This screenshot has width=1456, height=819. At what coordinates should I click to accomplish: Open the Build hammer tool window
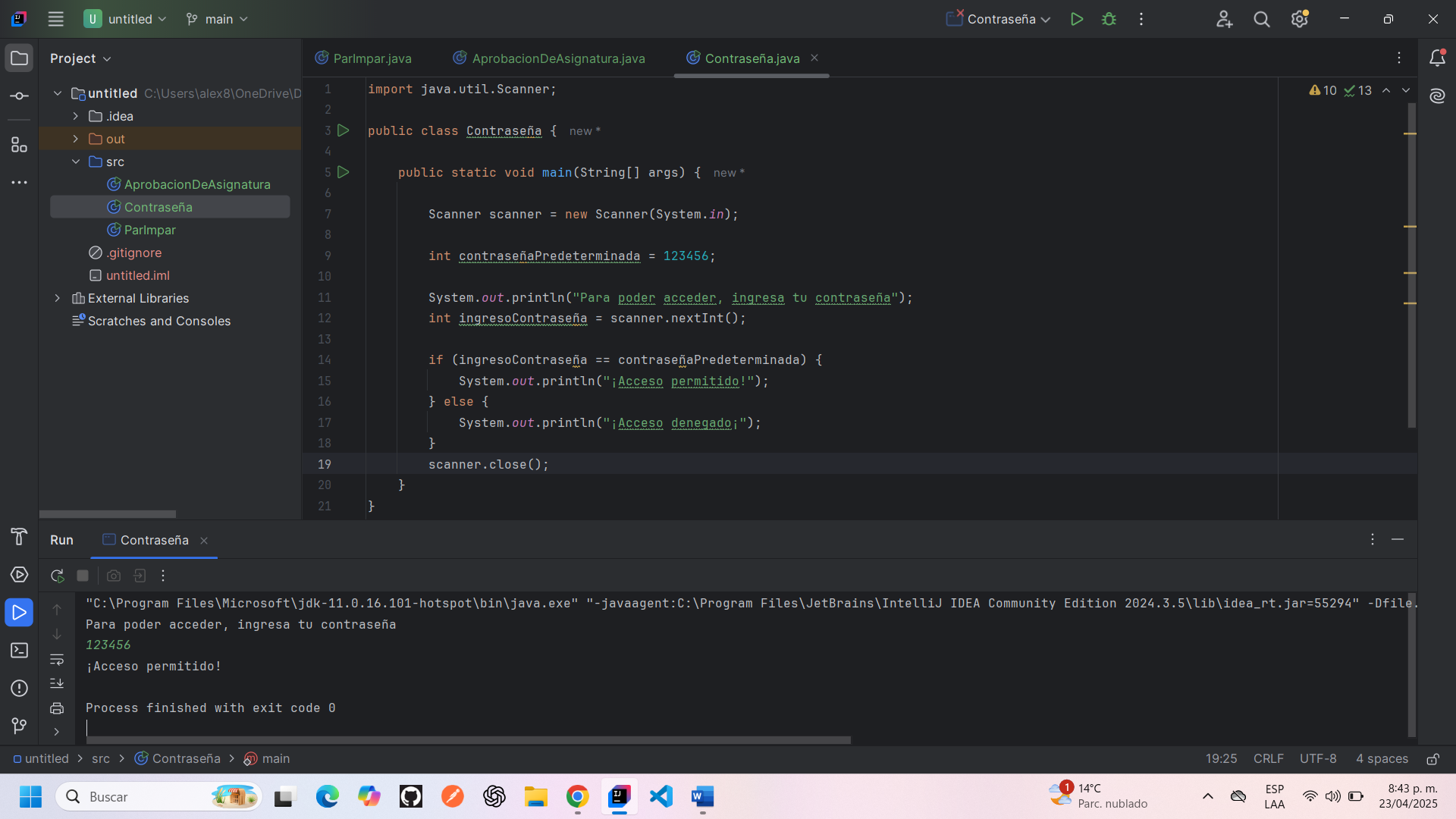tap(19, 537)
